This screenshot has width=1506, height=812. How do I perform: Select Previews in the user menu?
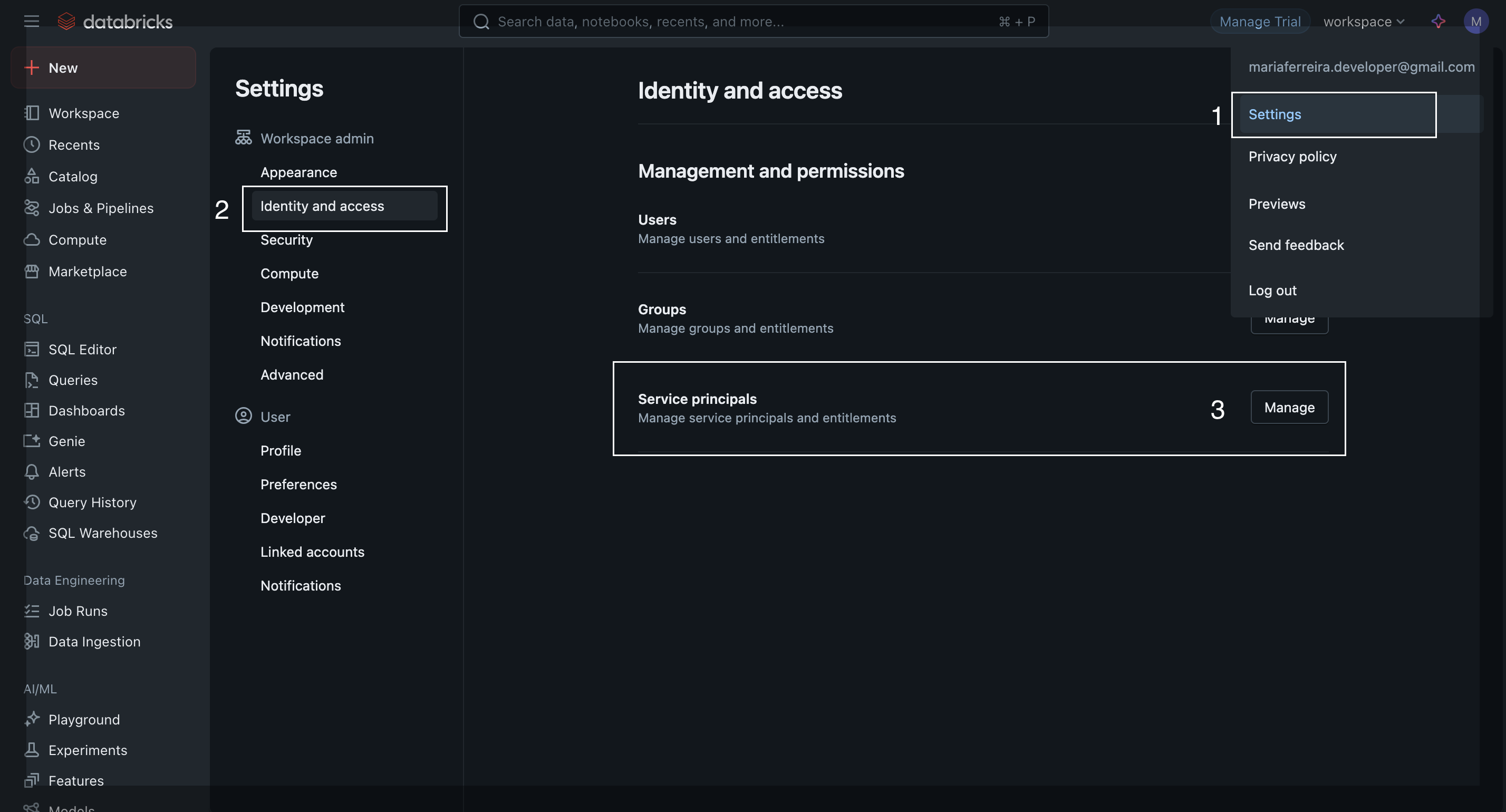tap(1276, 204)
